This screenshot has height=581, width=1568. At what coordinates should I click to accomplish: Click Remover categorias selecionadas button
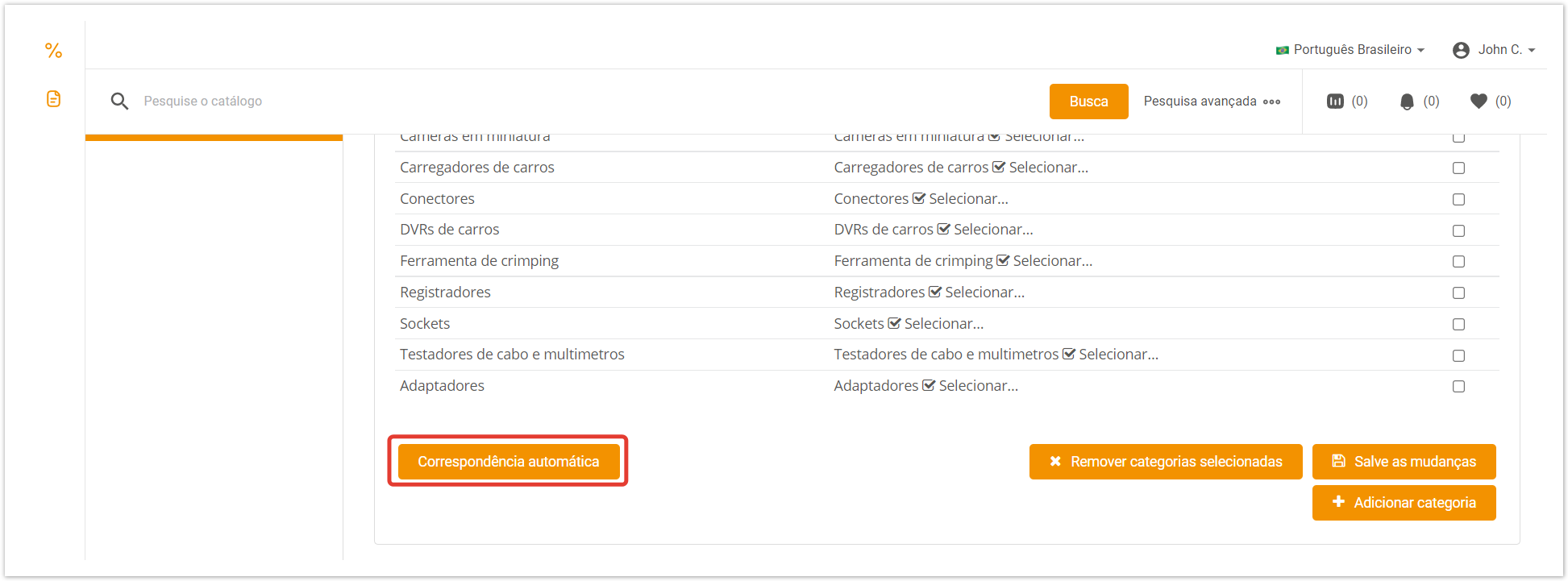1165,462
